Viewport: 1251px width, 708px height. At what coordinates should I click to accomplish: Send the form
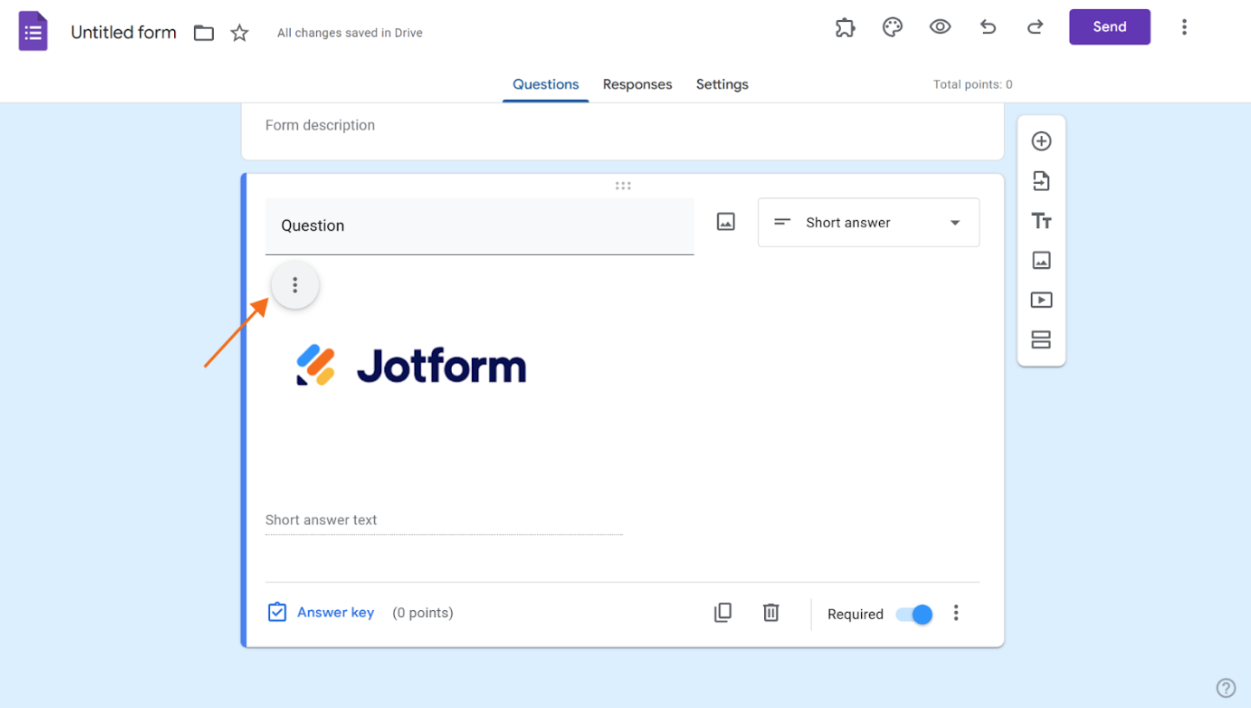[x=1109, y=27]
